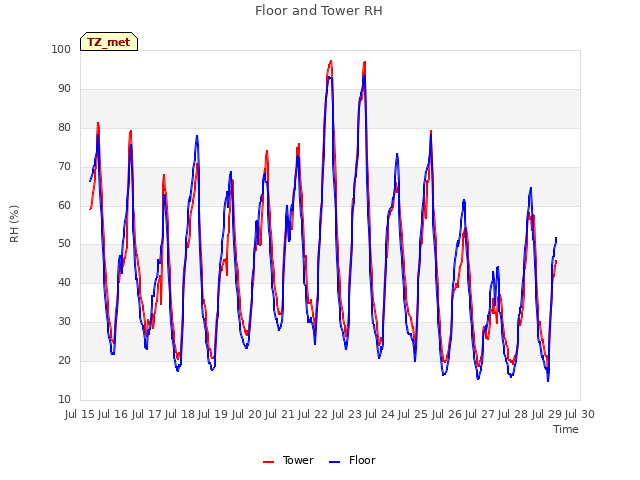
Task: Click the red Tower legend line swatch
Action: [268, 462]
